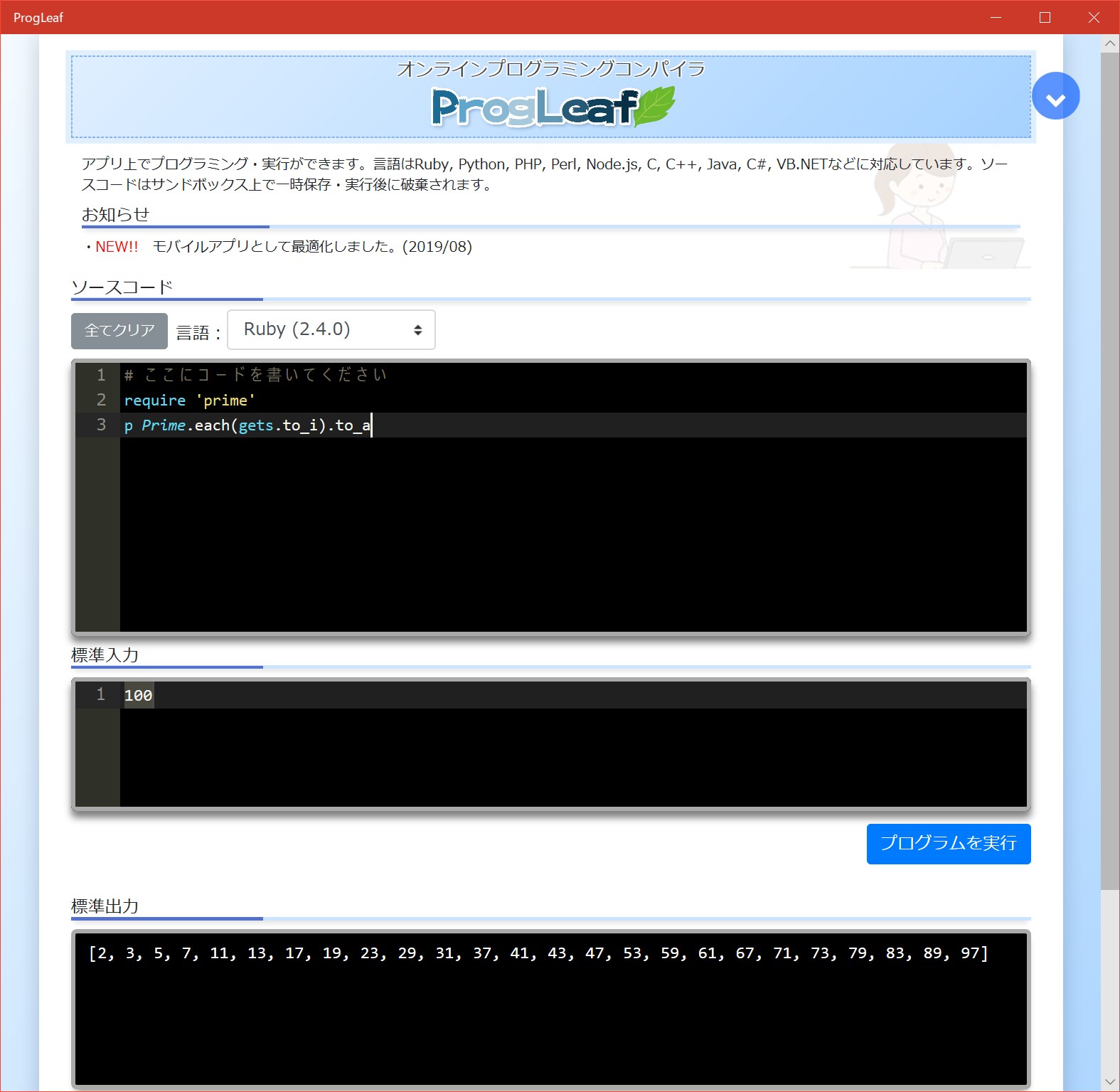Click the comment on code line 1

point(255,375)
